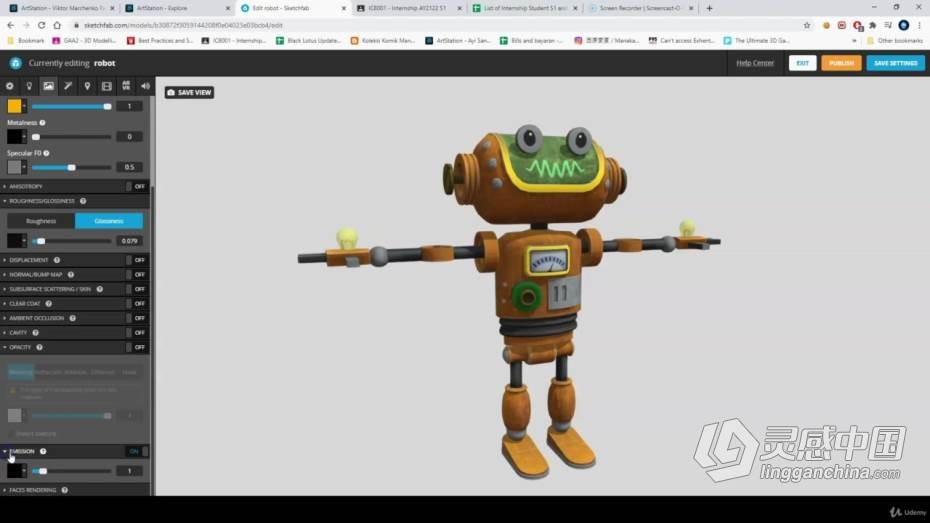Bookmark this page with the star icon
The image size is (930, 523).
[x=807, y=25]
